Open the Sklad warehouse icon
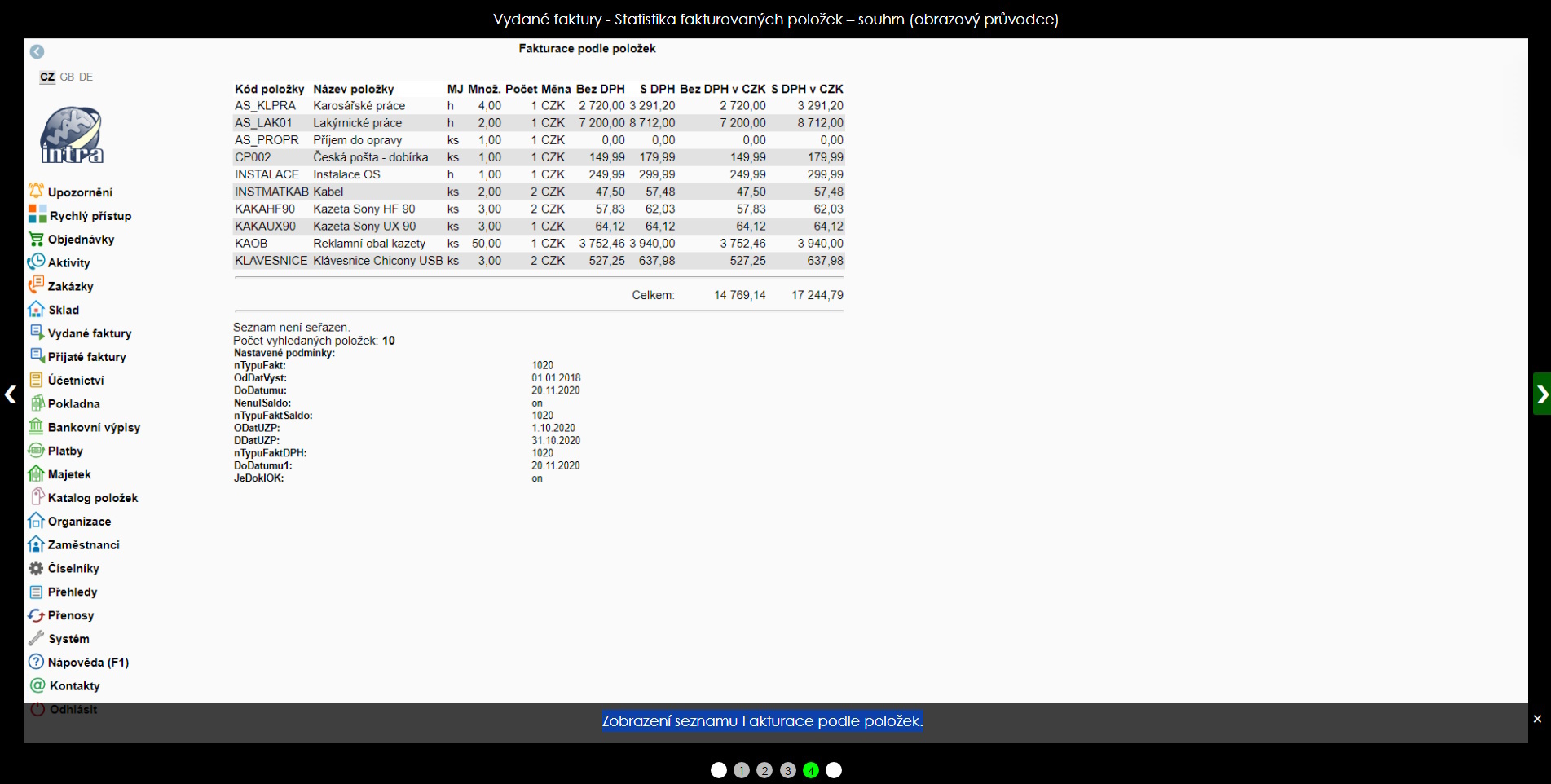The width and height of the screenshot is (1551, 784). [36, 310]
